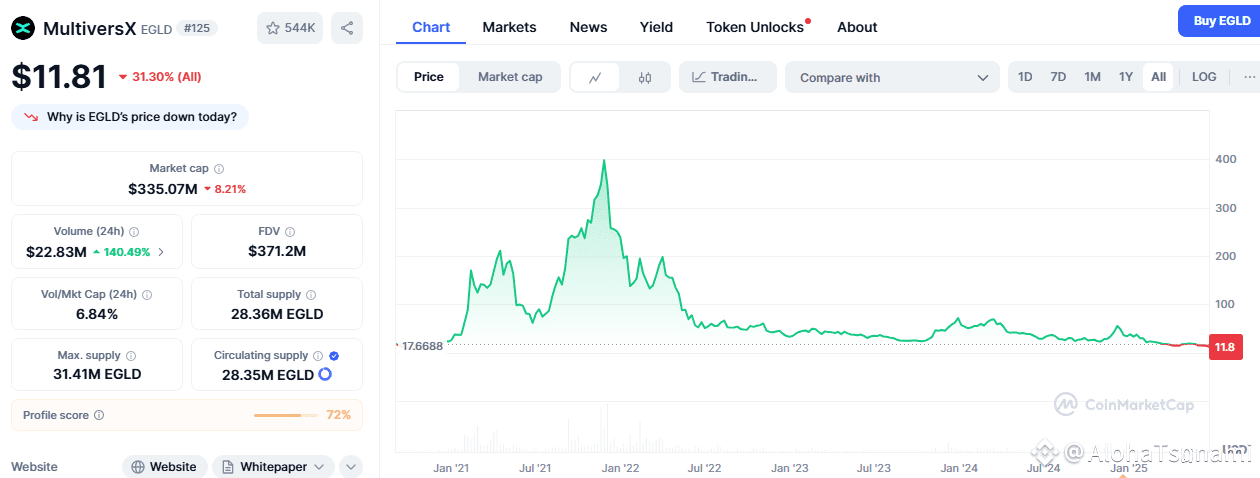
Task: Click the Profile score progress bar
Action: click(286, 415)
